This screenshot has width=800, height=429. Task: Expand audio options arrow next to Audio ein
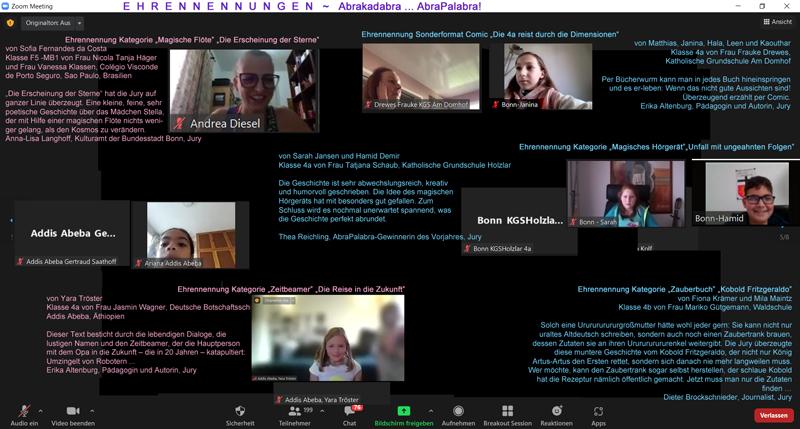coord(40,411)
